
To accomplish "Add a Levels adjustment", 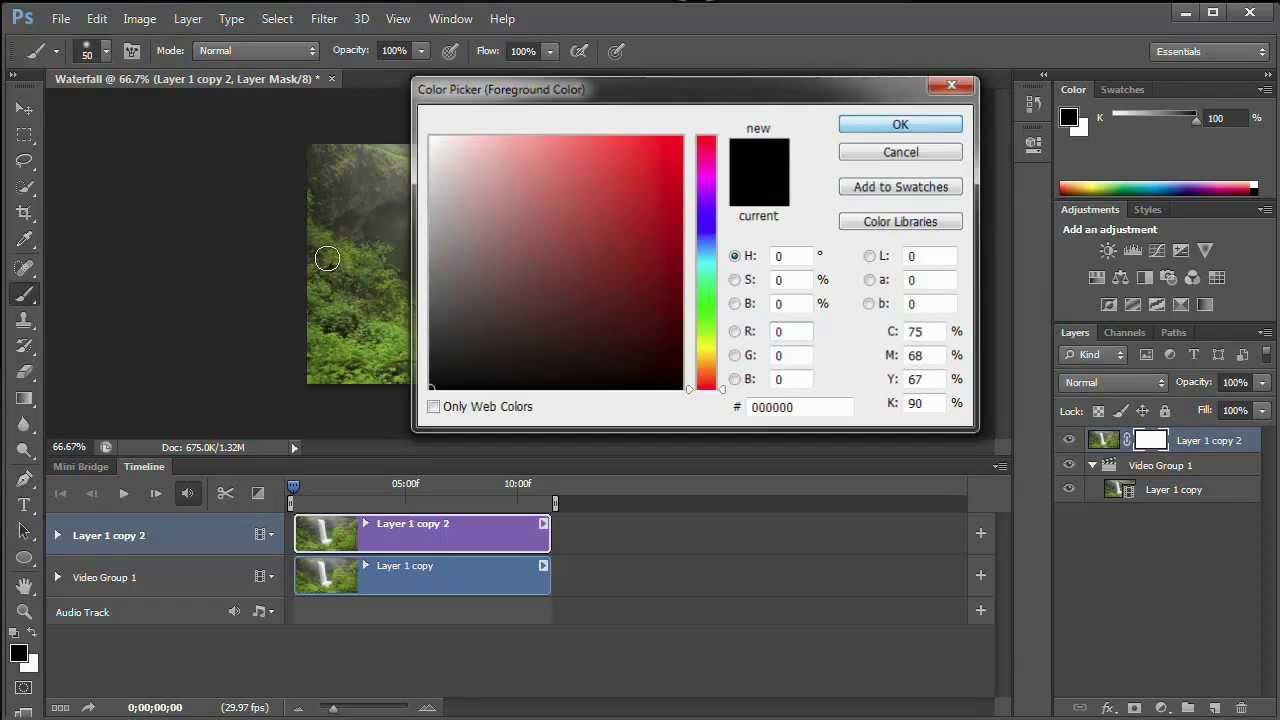I will [1132, 251].
